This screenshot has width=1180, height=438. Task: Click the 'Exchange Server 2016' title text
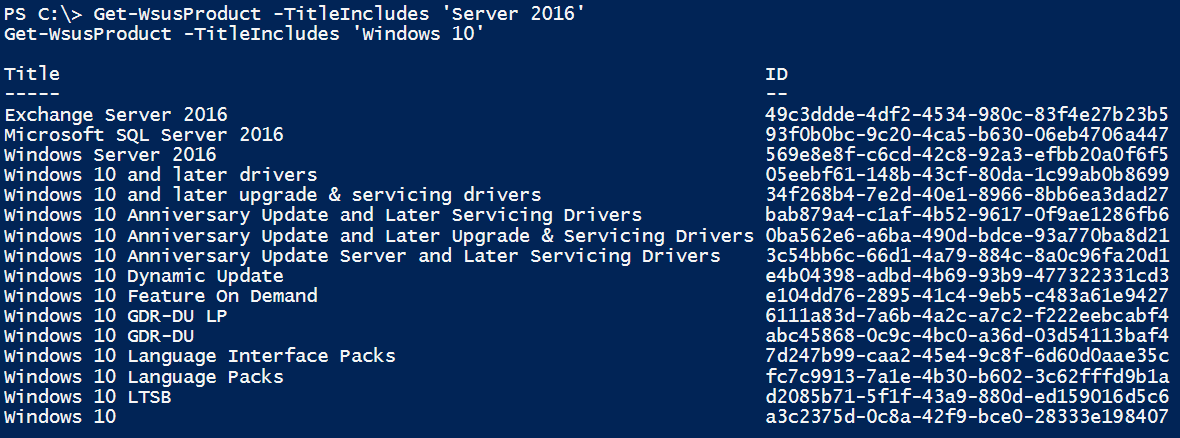(116, 114)
